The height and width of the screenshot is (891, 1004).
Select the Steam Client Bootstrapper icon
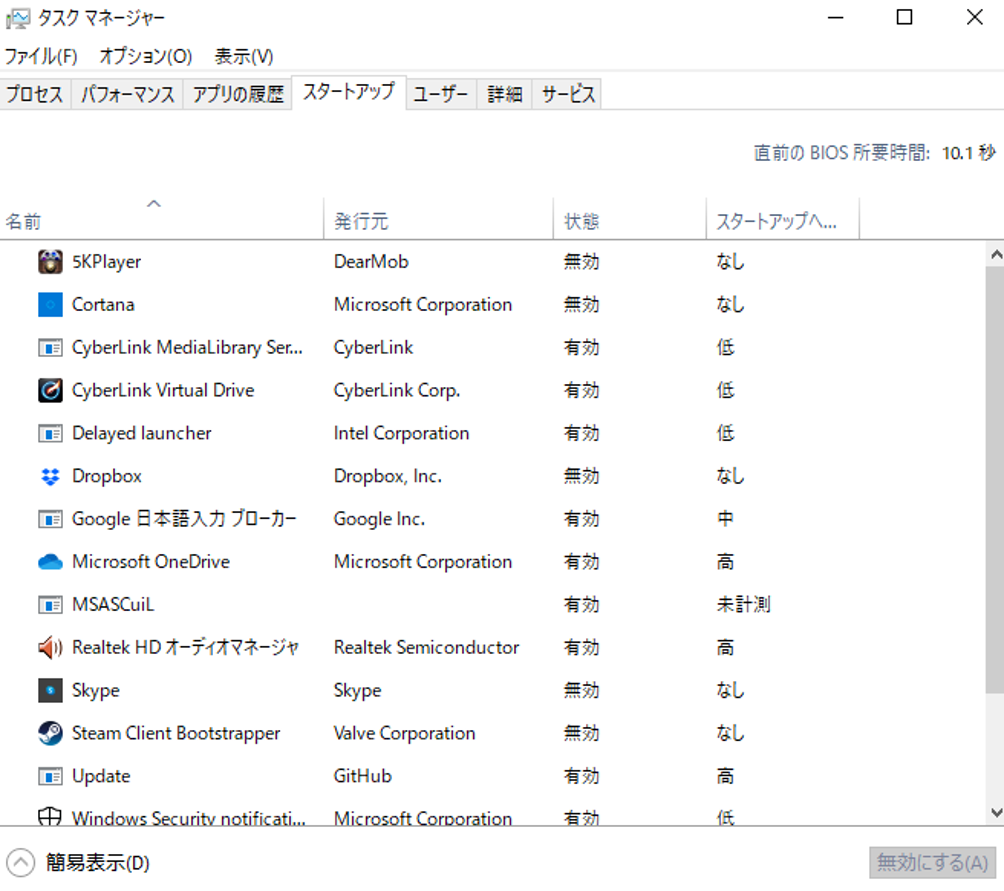[x=50, y=733]
